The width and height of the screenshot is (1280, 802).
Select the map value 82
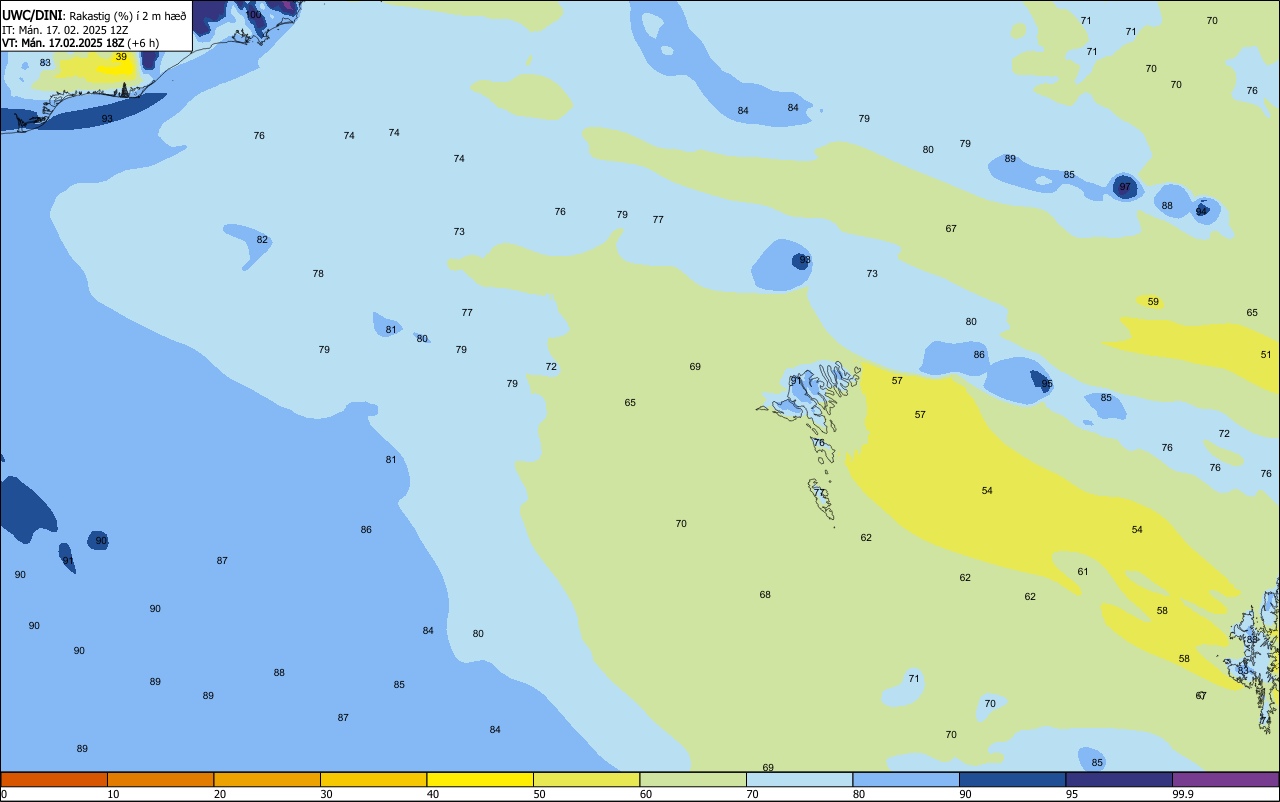click(262, 240)
